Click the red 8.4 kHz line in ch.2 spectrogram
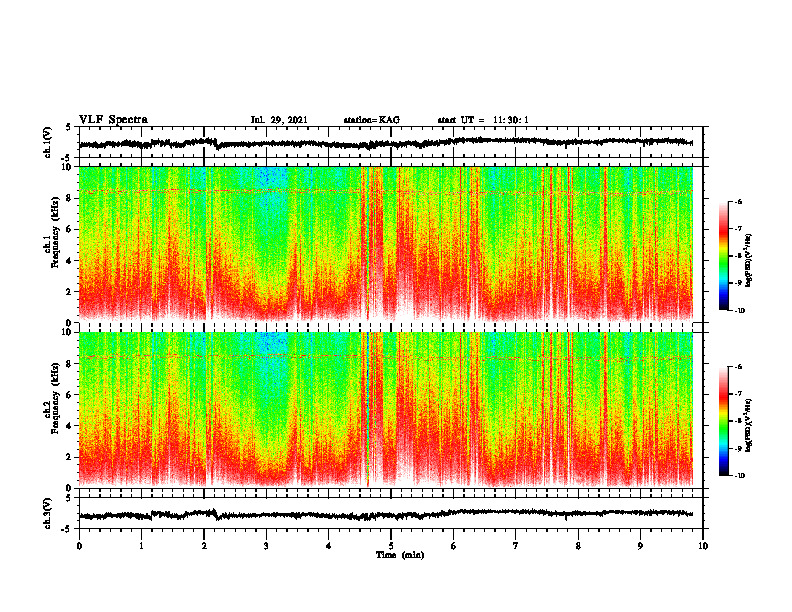Screen dimensions: 792x612 386,357
